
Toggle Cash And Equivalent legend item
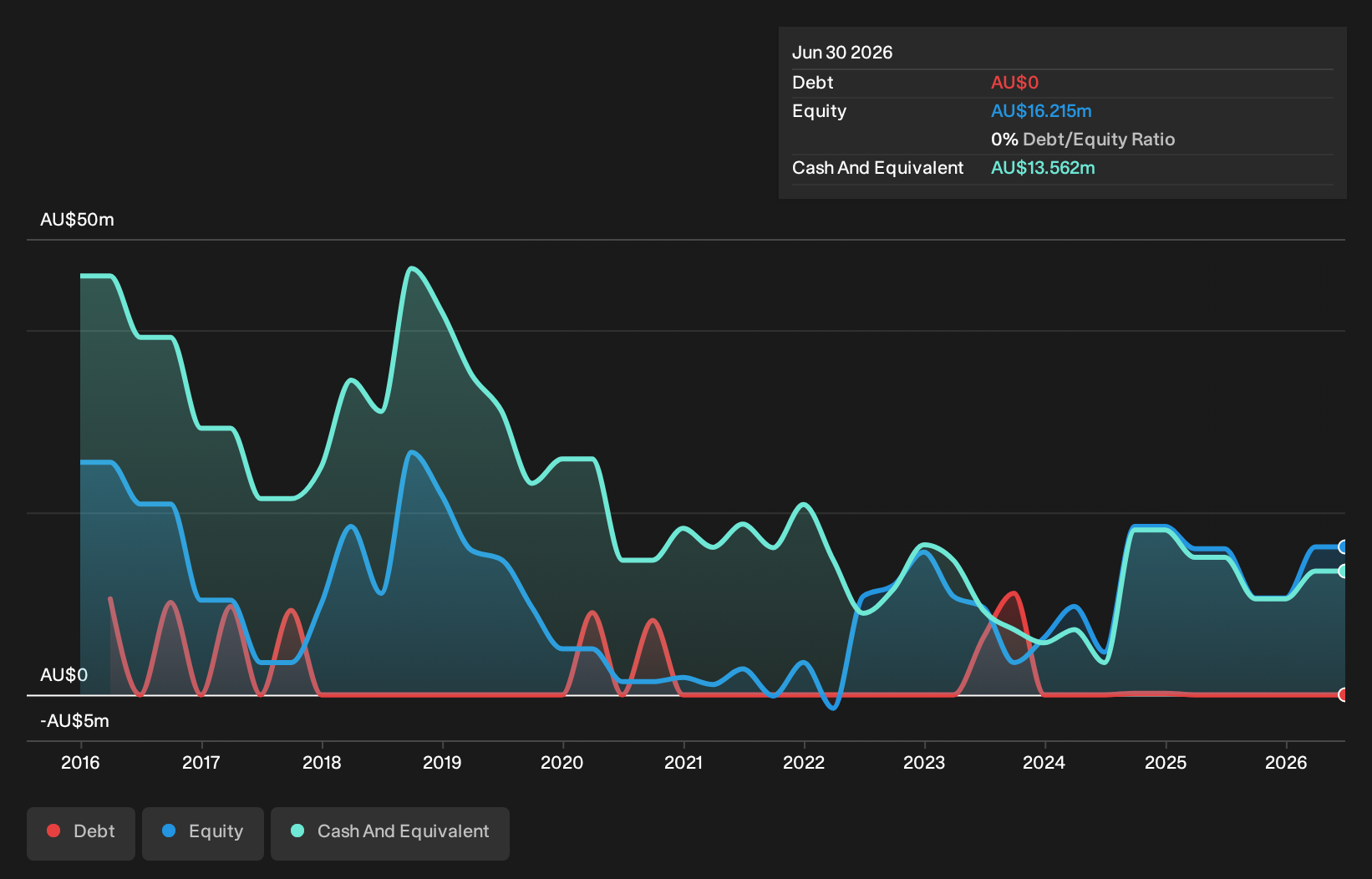(390, 833)
